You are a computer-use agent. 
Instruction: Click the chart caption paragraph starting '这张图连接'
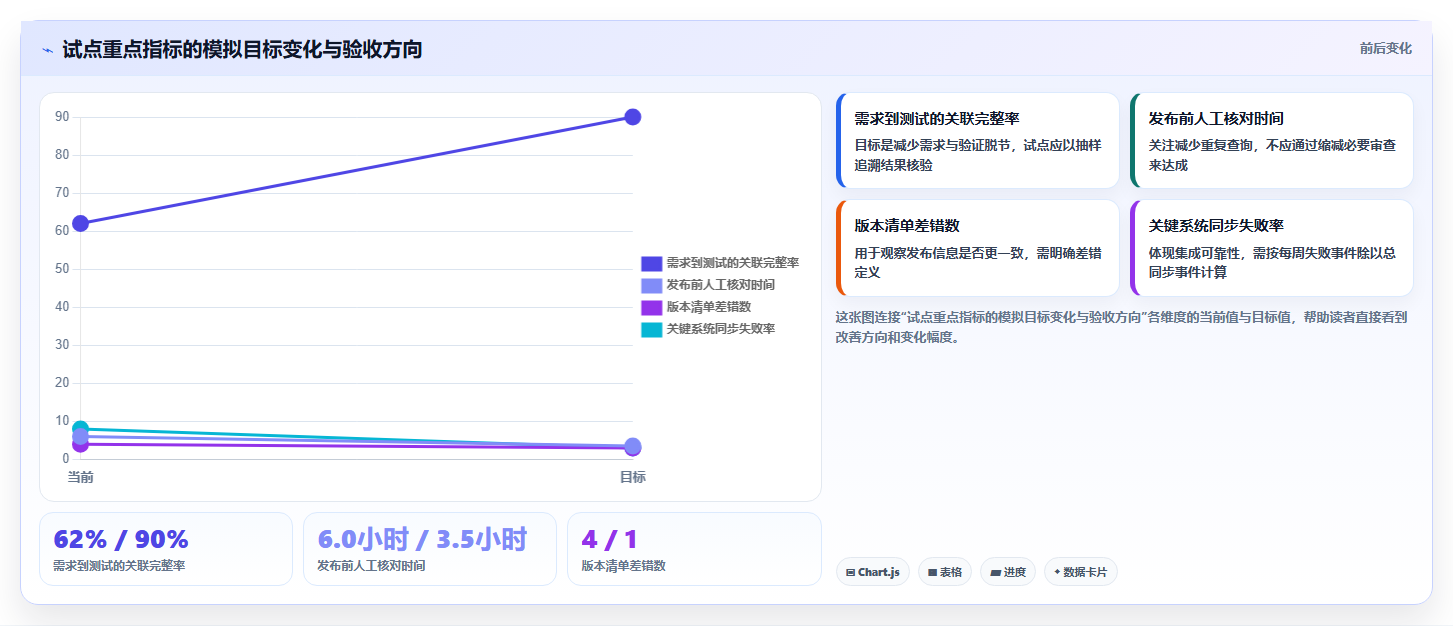[x=1124, y=327]
